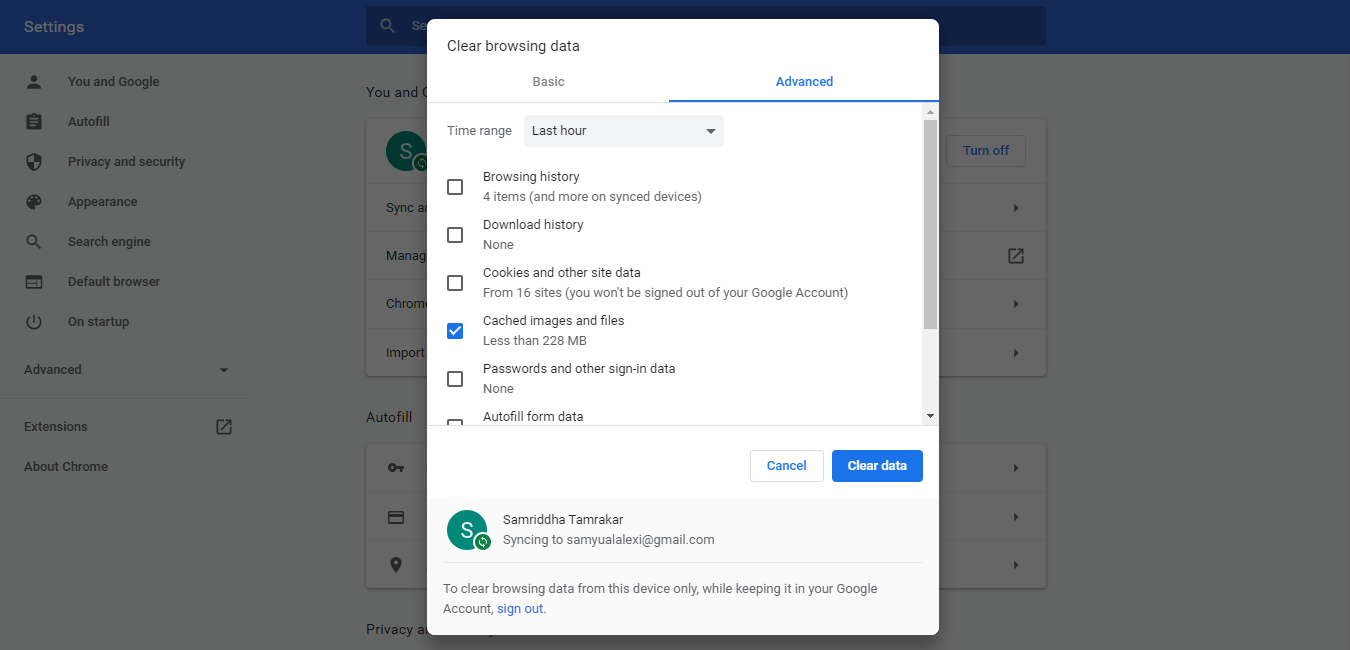Click On startup in the sidebar
Image resolution: width=1350 pixels, height=650 pixels.
click(98, 322)
